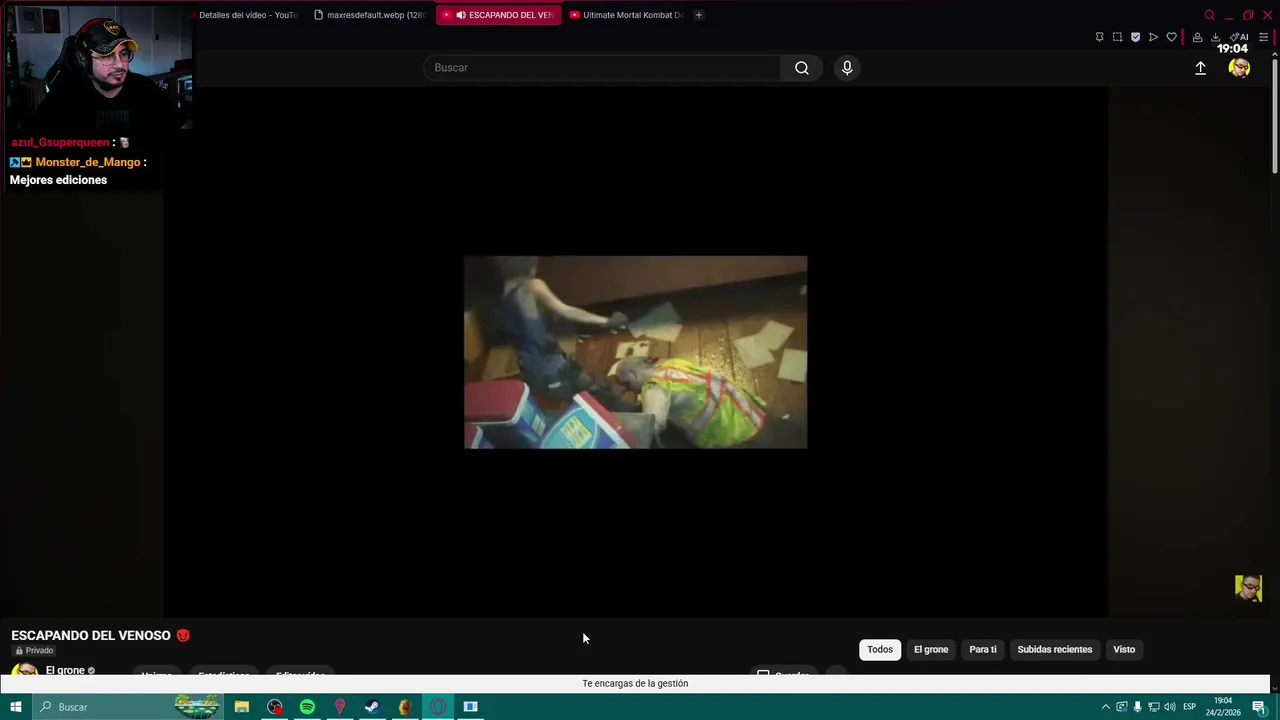Image resolution: width=1280 pixels, height=720 pixels.
Task: Focus the YouTube 'Buscar' search field
Action: tap(603, 68)
